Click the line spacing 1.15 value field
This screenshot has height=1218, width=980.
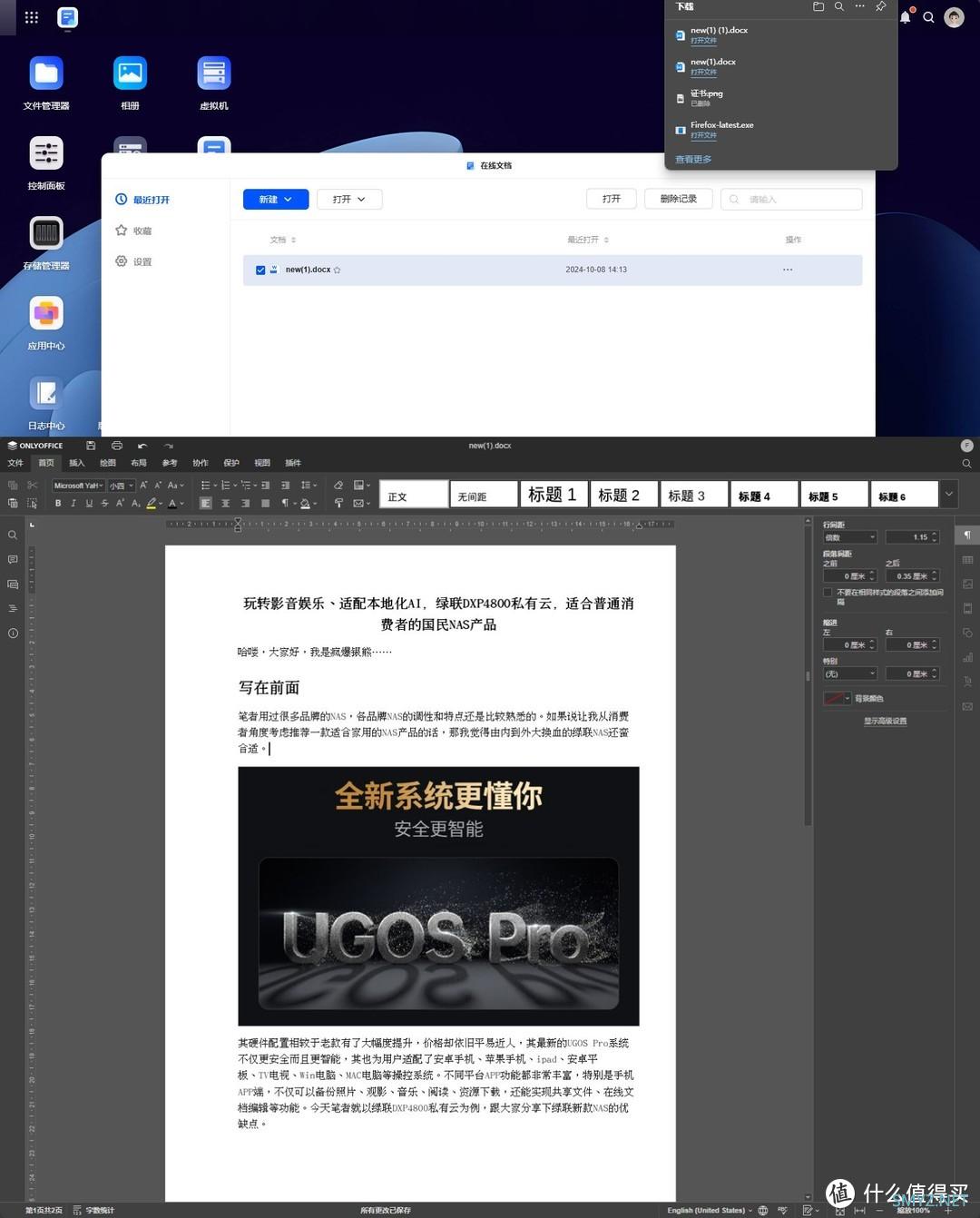point(912,537)
